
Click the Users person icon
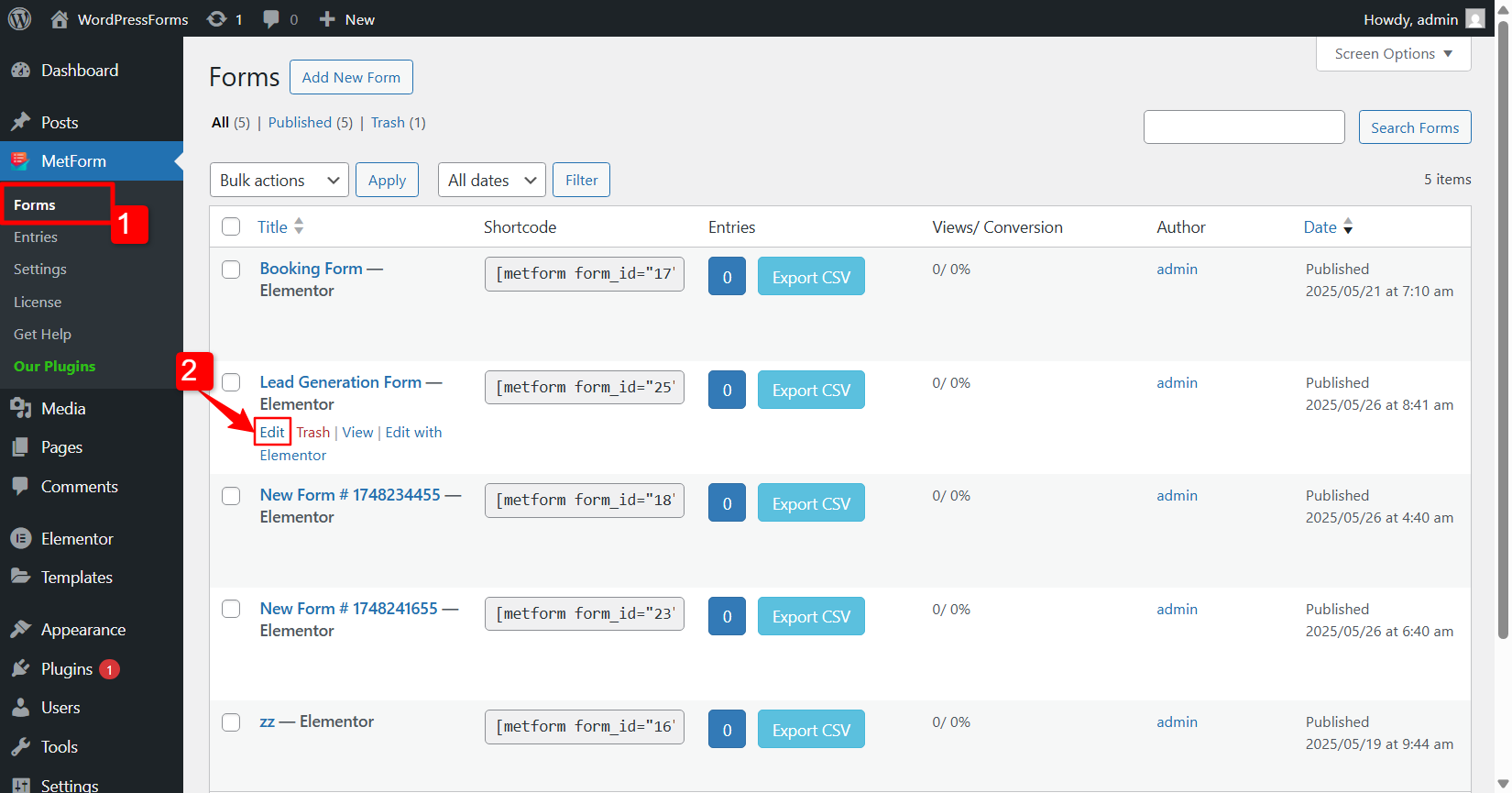tap(20, 708)
